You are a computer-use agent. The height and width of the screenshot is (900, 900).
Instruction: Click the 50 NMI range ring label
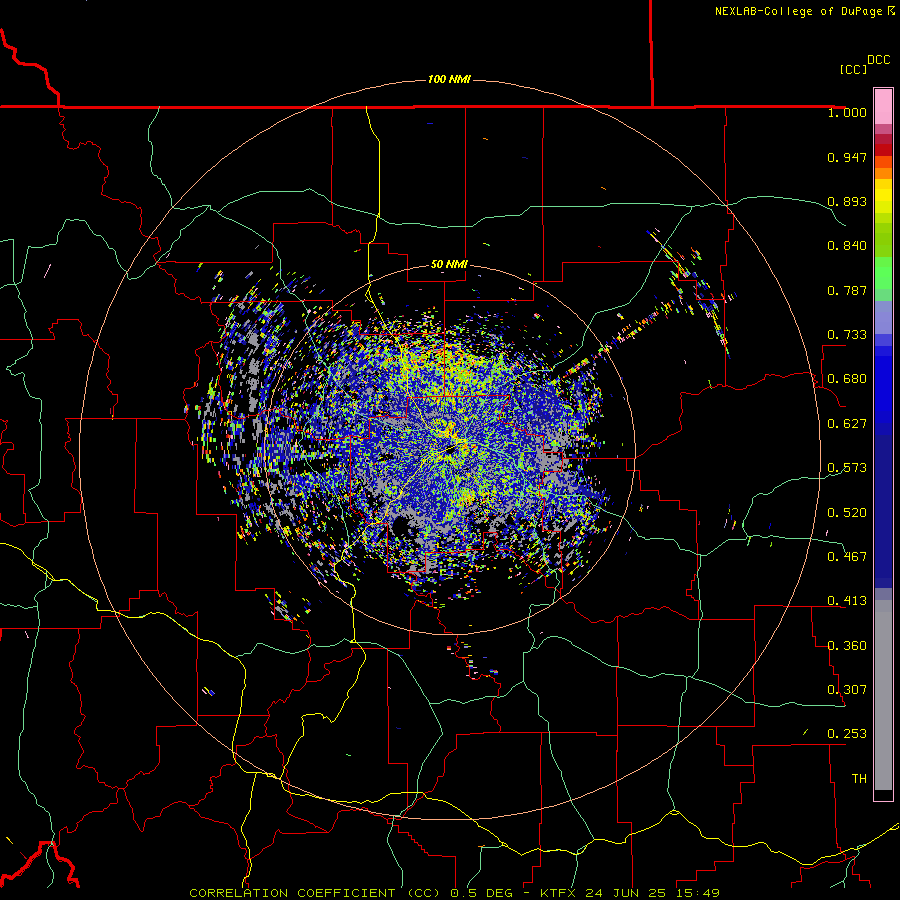449,264
